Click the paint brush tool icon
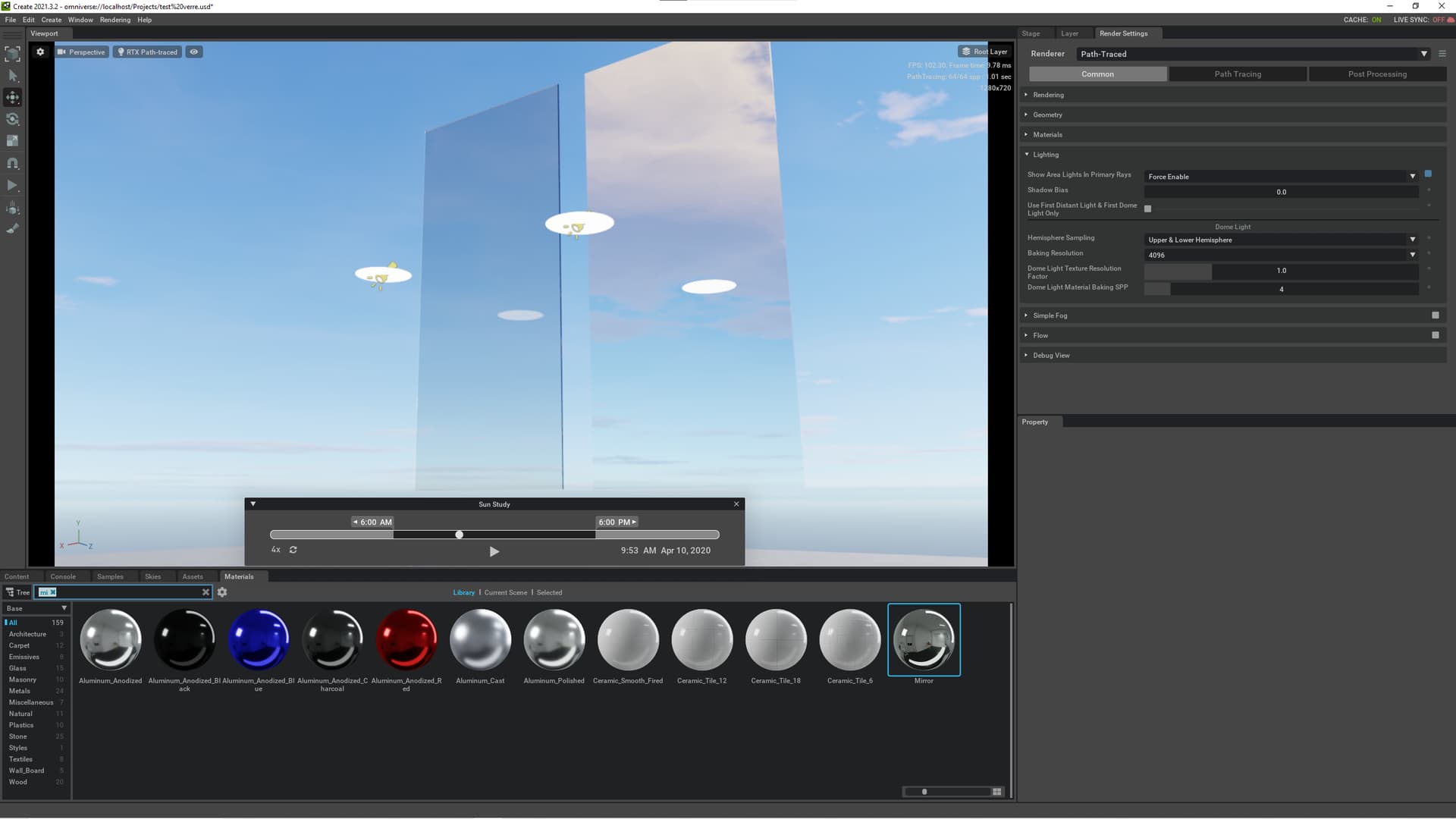The image size is (1456, 819). [12, 229]
